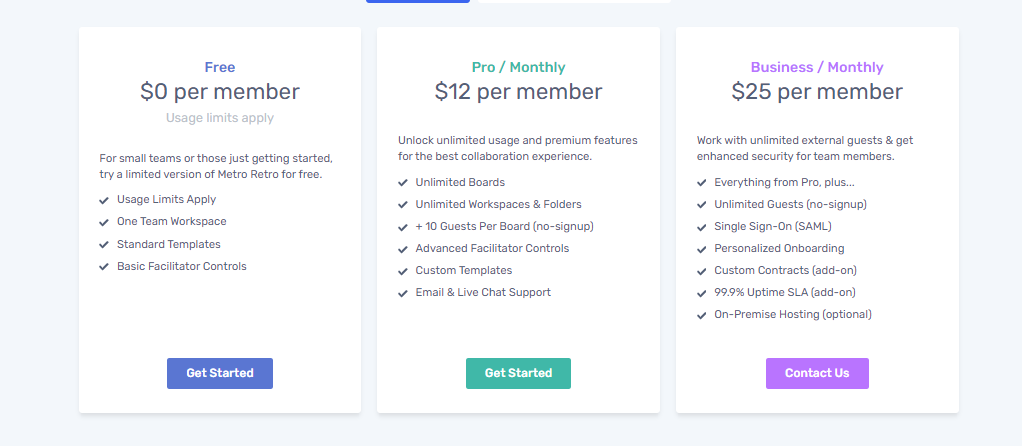Click the Business / Monthly plan title
The width and height of the screenshot is (1022, 446).
pos(817,68)
